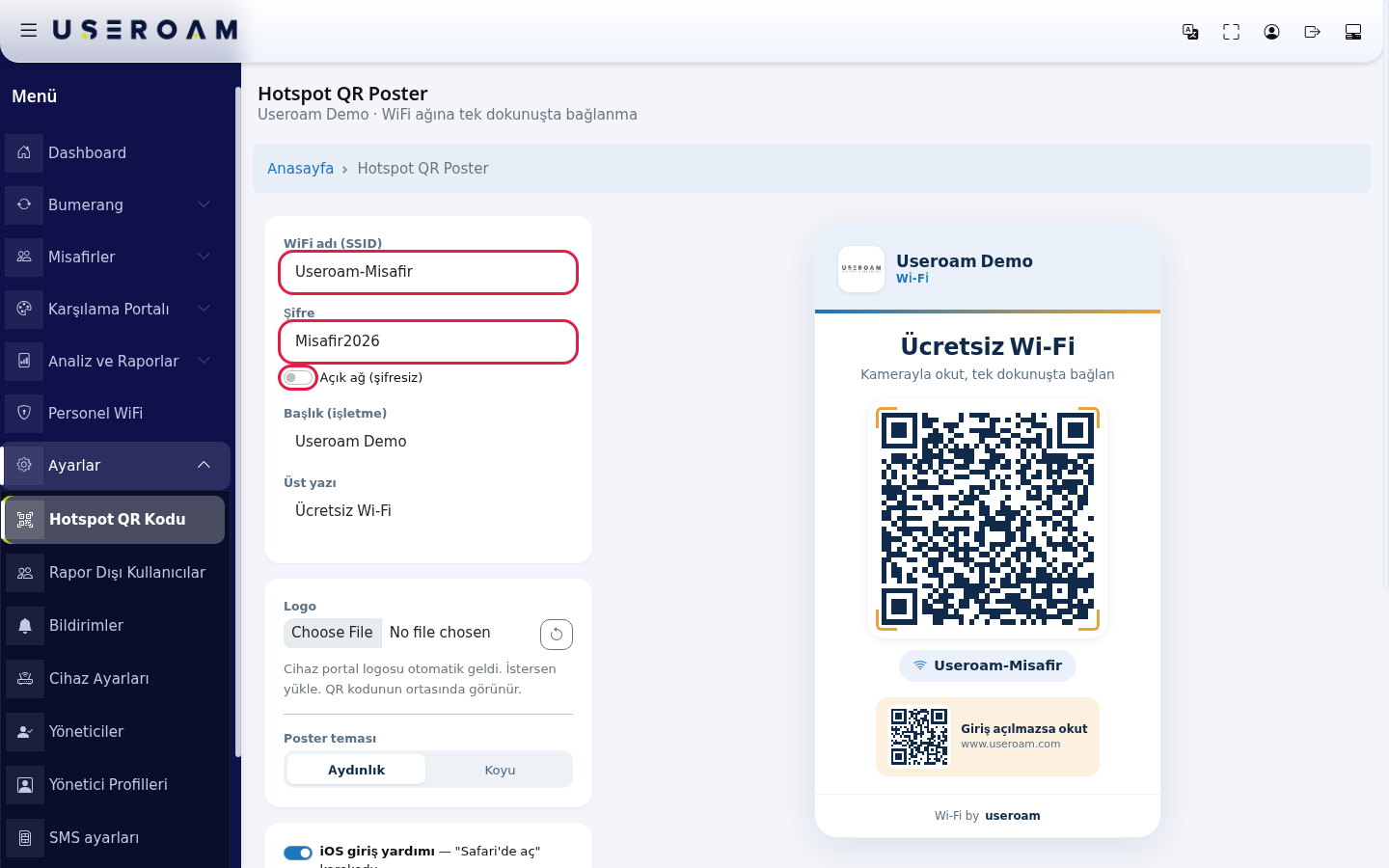
Task: Open the user account icon
Action: coord(1271,32)
